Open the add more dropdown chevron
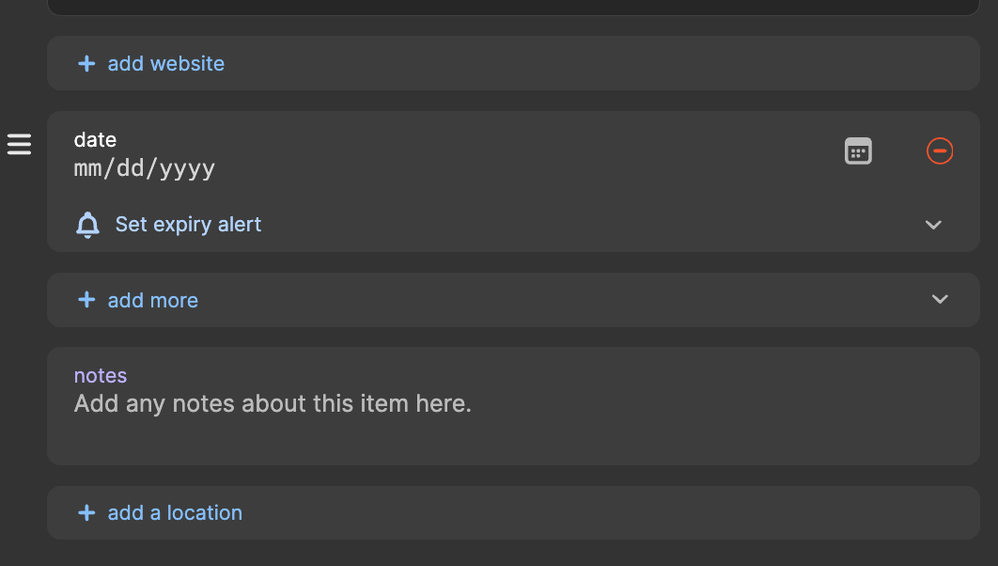Screen dimensions: 998x566 coord(939,299)
